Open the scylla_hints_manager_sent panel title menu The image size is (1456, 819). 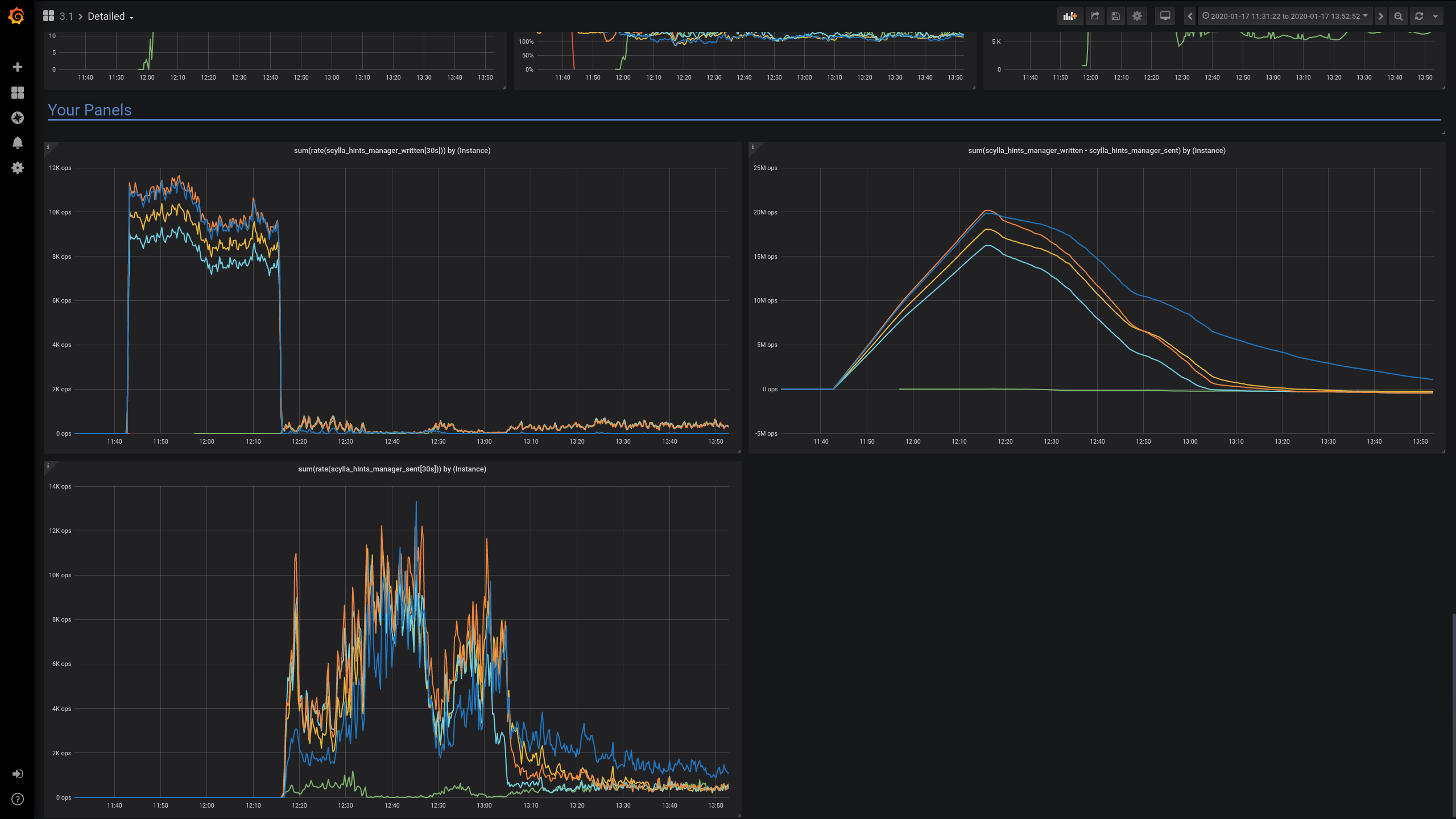pos(392,469)
